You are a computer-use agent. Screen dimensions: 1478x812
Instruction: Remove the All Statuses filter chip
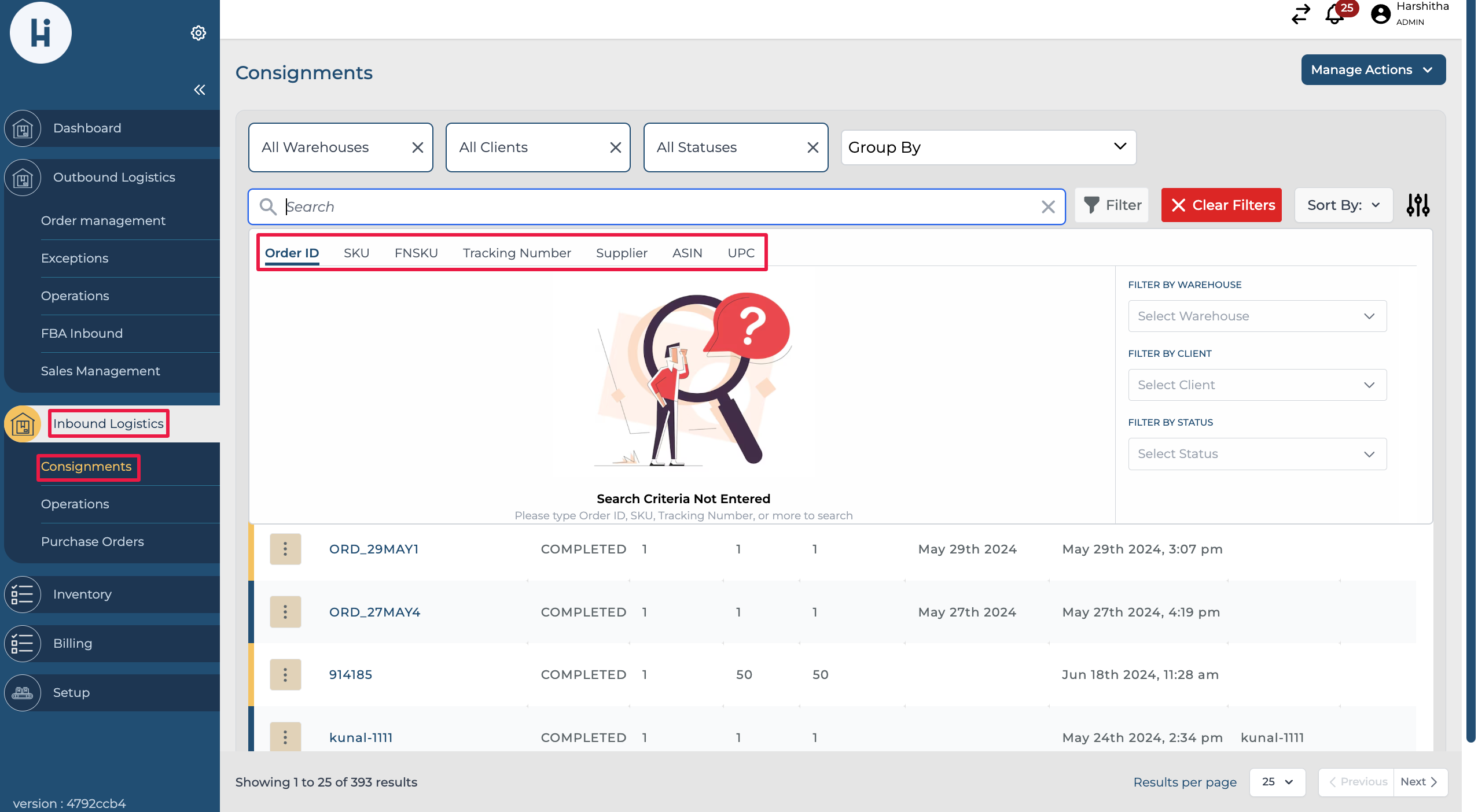tap(812, 147)
